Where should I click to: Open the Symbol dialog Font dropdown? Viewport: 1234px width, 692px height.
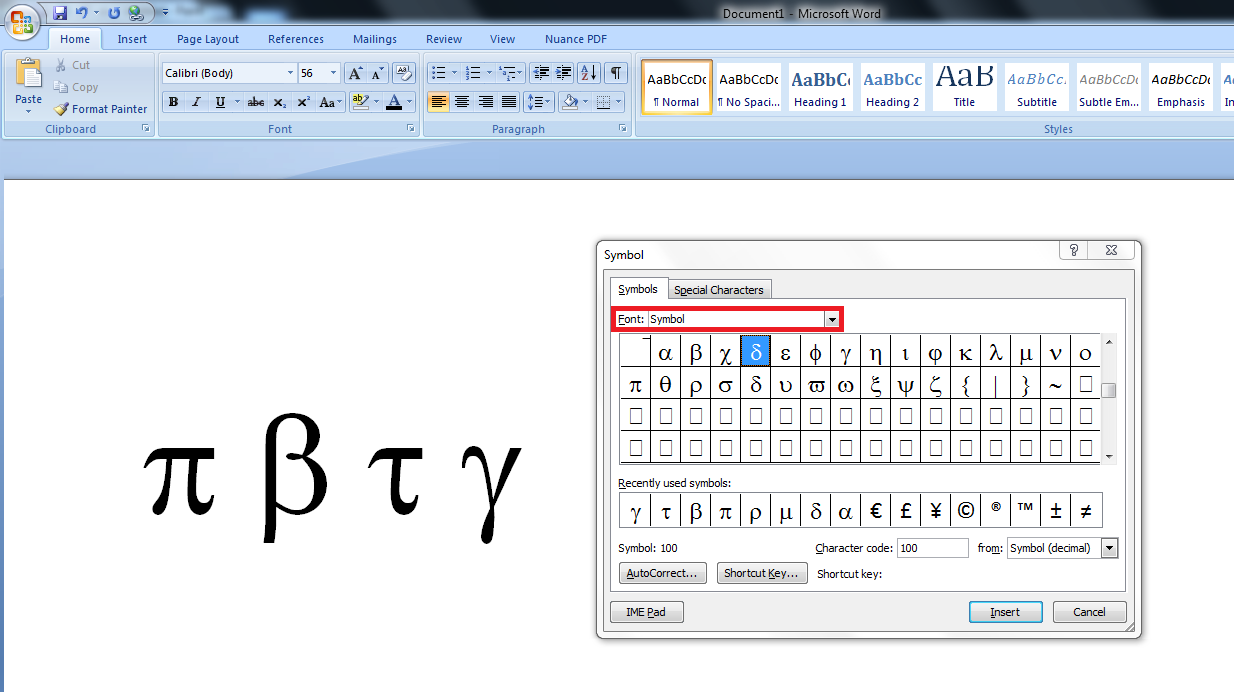click(832, 319)
